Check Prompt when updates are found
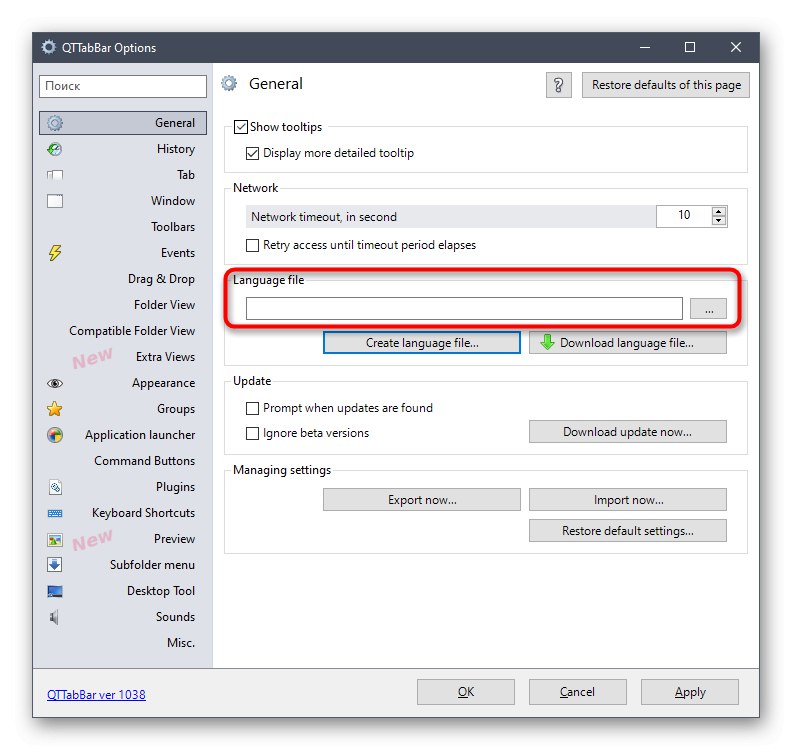This screenshot has height=750, width=792. point(252,408)
